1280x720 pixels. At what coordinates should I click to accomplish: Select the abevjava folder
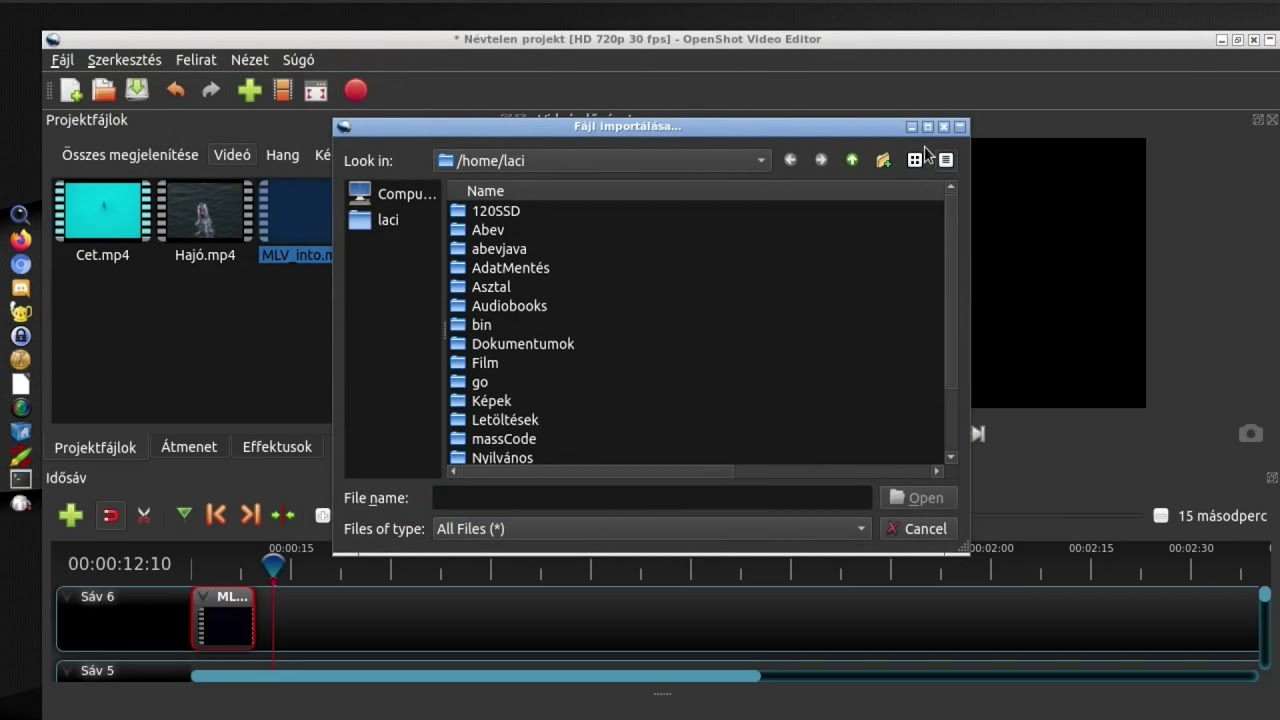(488, 249)
